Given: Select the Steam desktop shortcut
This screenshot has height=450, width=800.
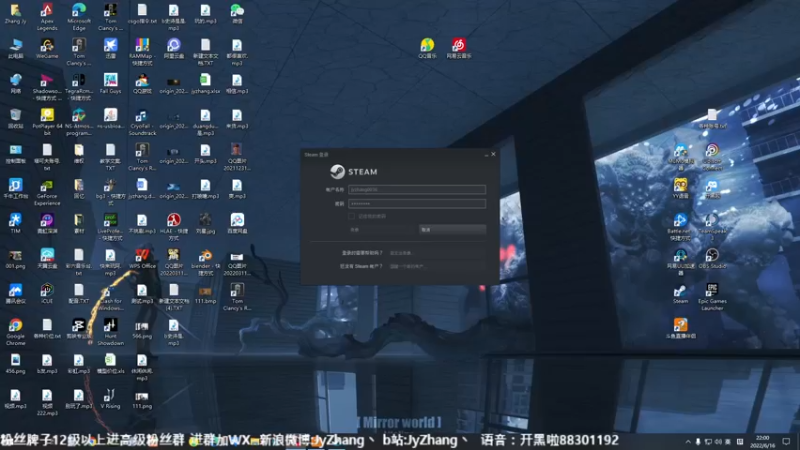Looking at the screenshot, I should 680,294.
